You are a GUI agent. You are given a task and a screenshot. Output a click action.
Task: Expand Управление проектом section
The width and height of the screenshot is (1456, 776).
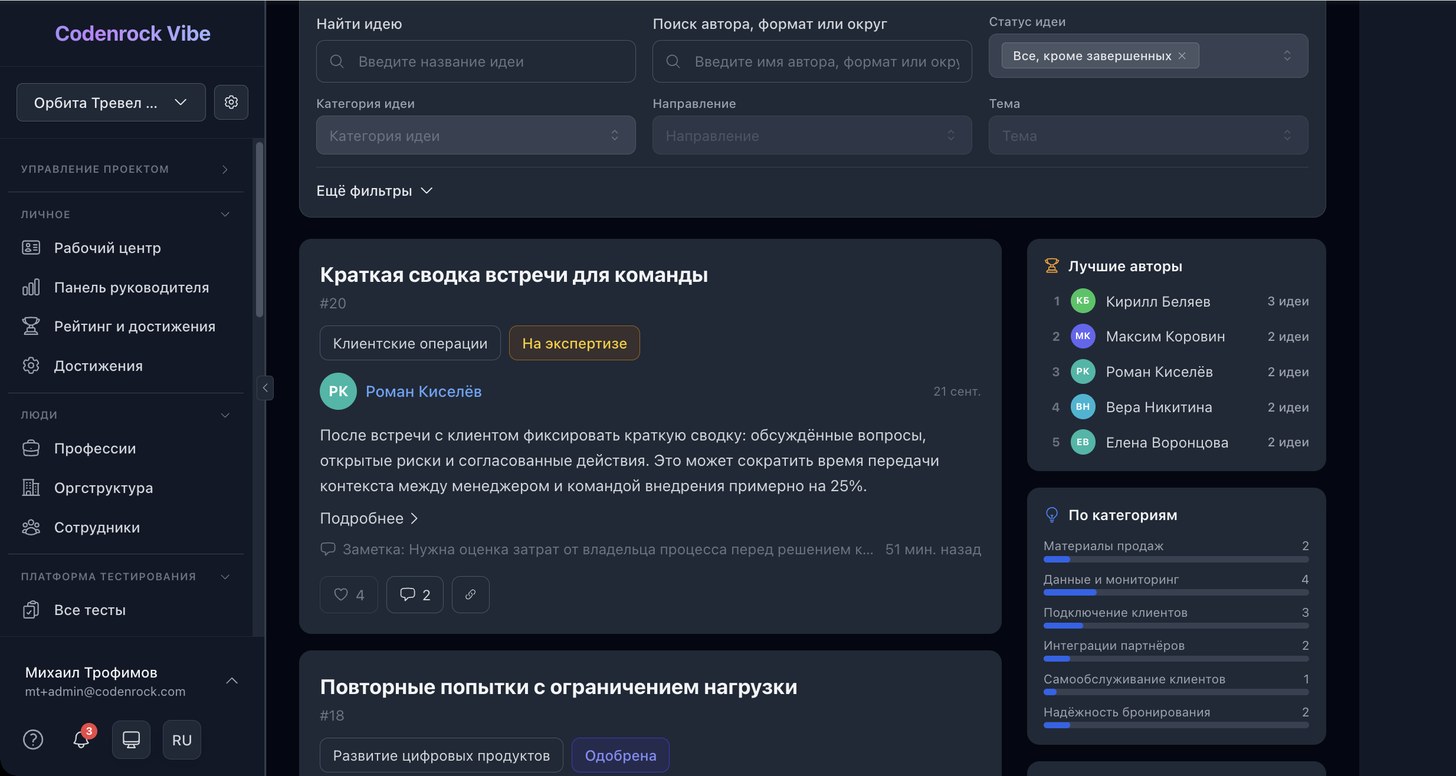pos(126,169)
